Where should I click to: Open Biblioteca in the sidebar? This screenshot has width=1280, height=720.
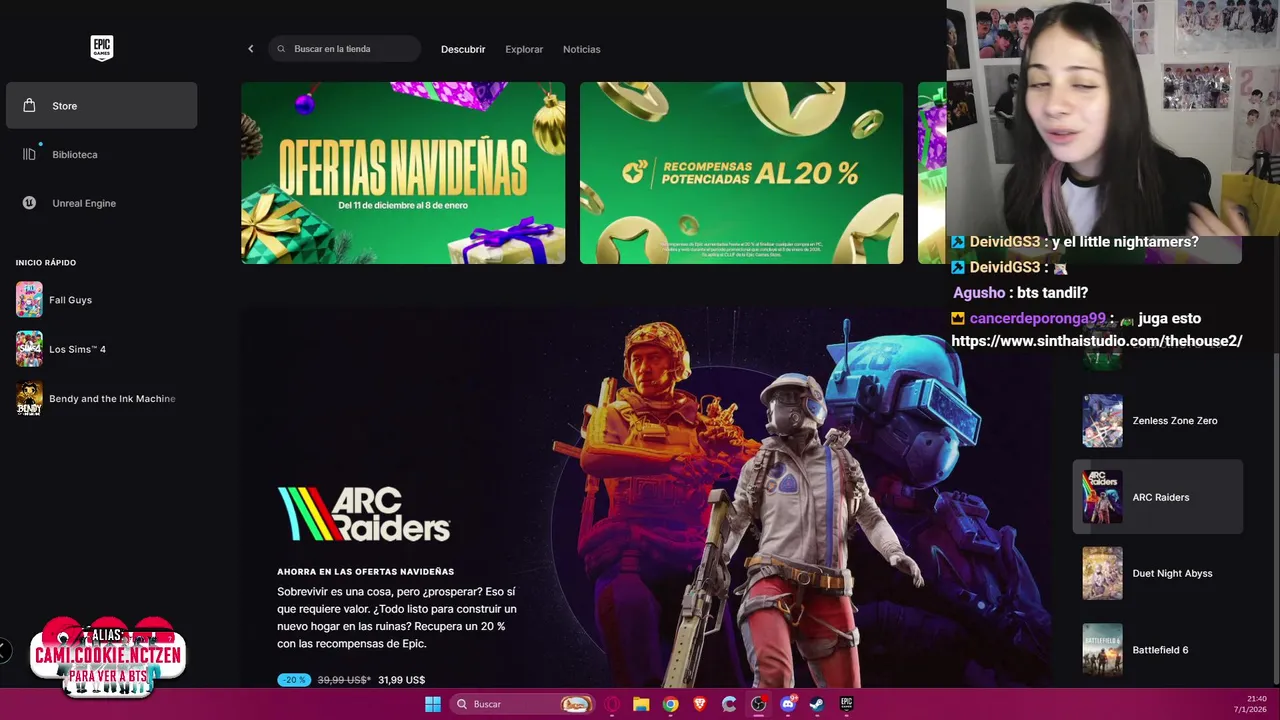tap(101, 154)
